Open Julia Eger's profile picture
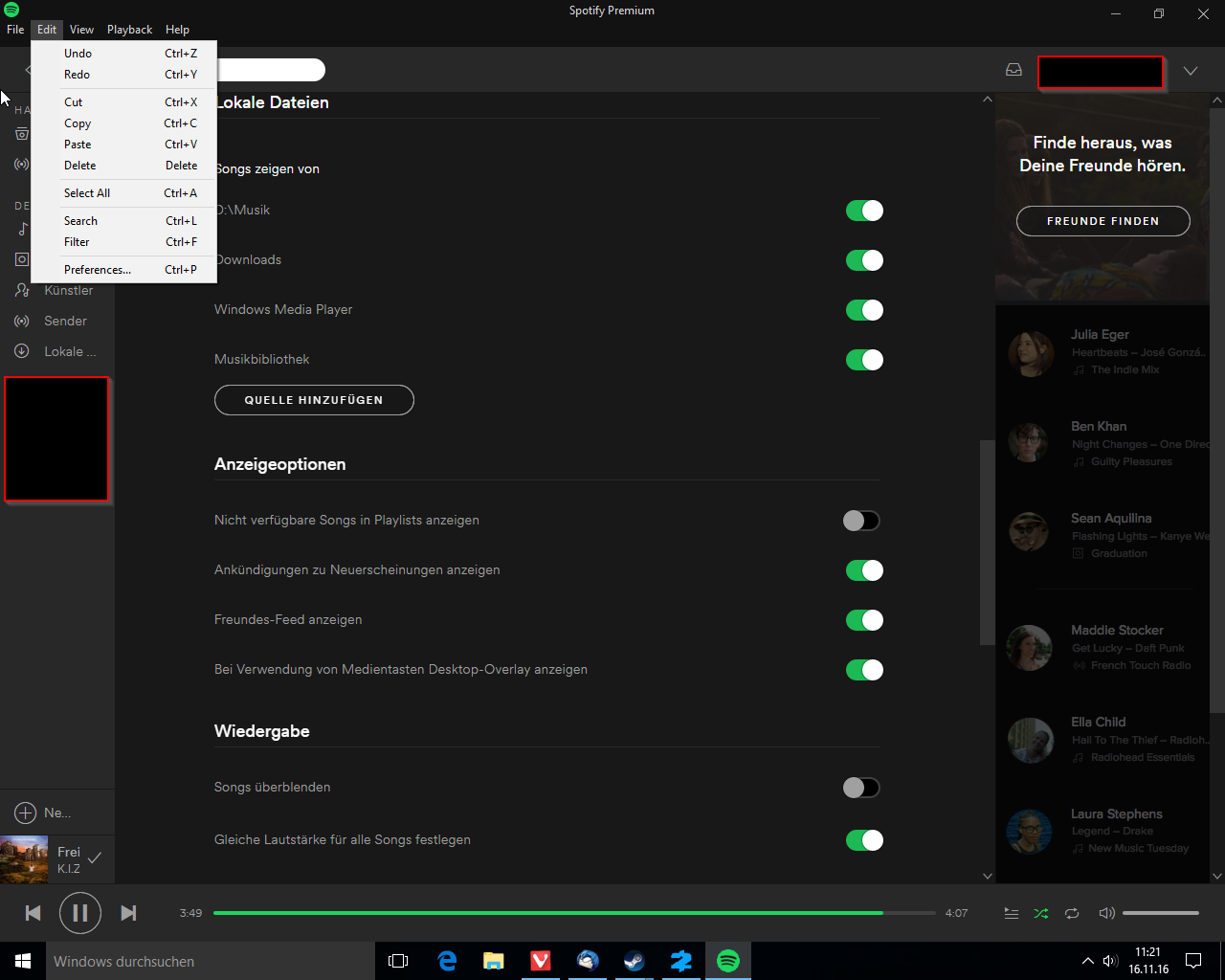Screen dimensions: 1225x980 [1031, 353]
